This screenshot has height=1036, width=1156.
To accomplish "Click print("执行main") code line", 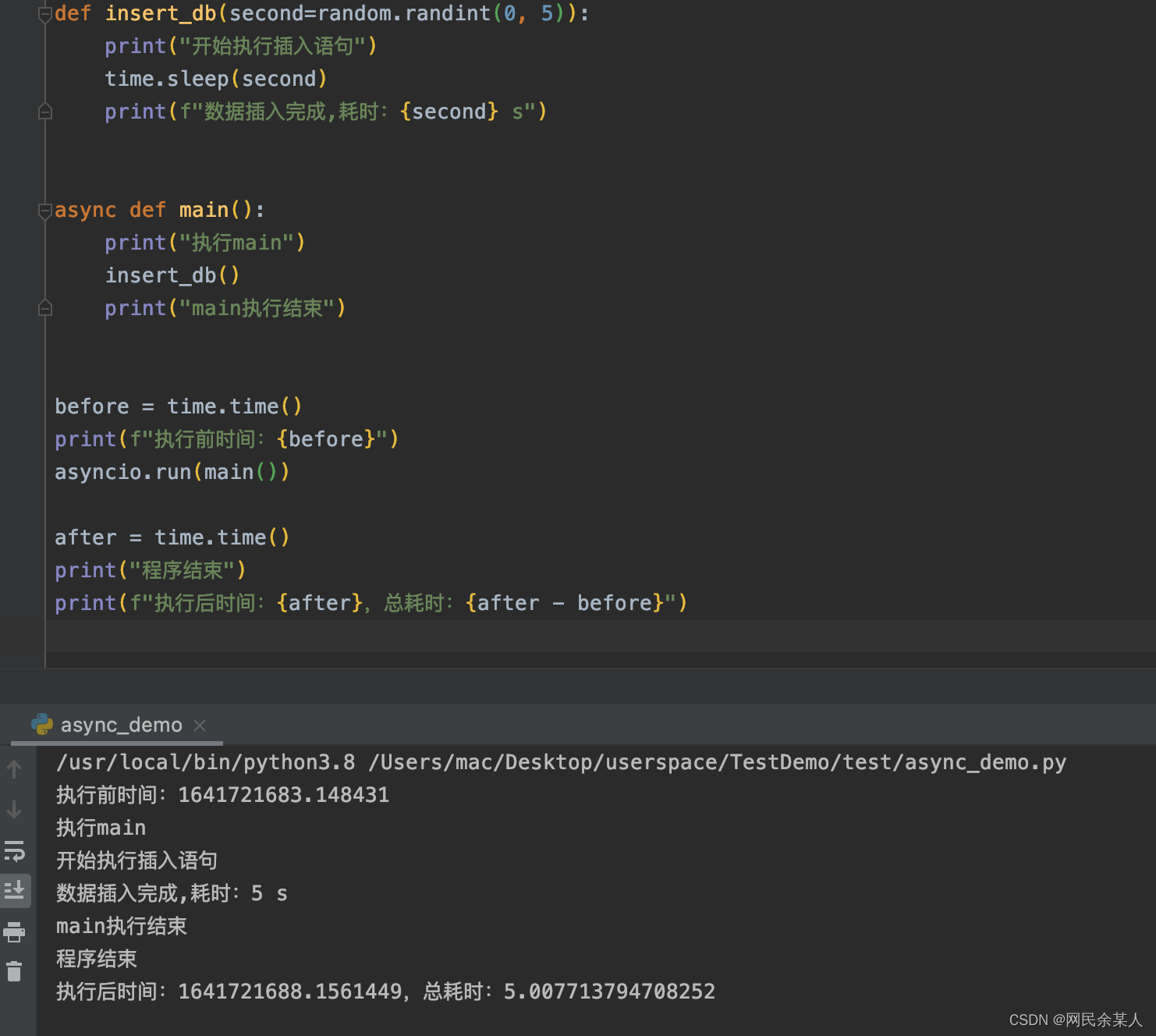I will tap(204, 243).
